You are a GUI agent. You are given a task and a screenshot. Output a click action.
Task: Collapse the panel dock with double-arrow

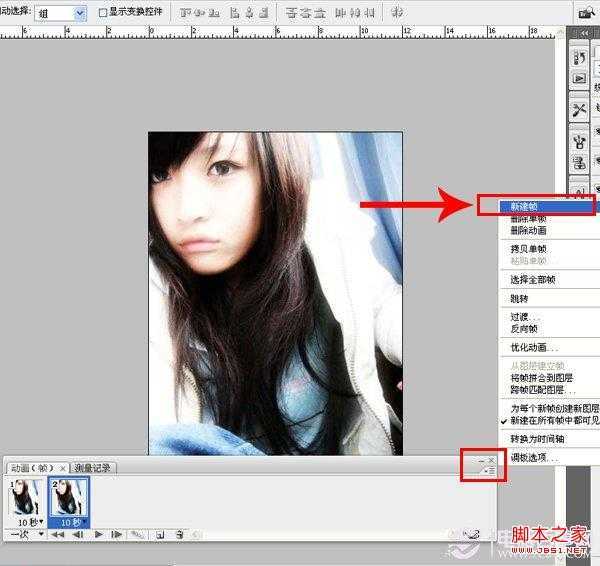click(584, 33)
